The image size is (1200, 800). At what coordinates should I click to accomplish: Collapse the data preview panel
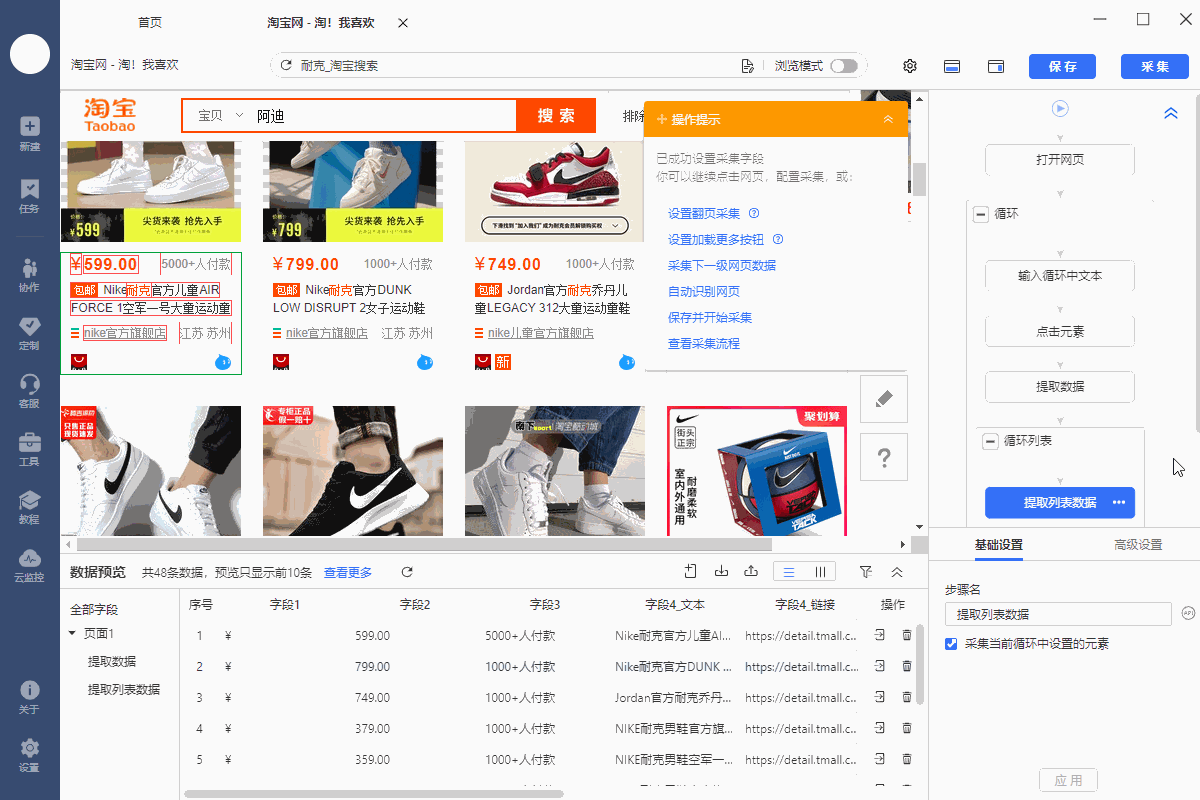click(897, 572)
